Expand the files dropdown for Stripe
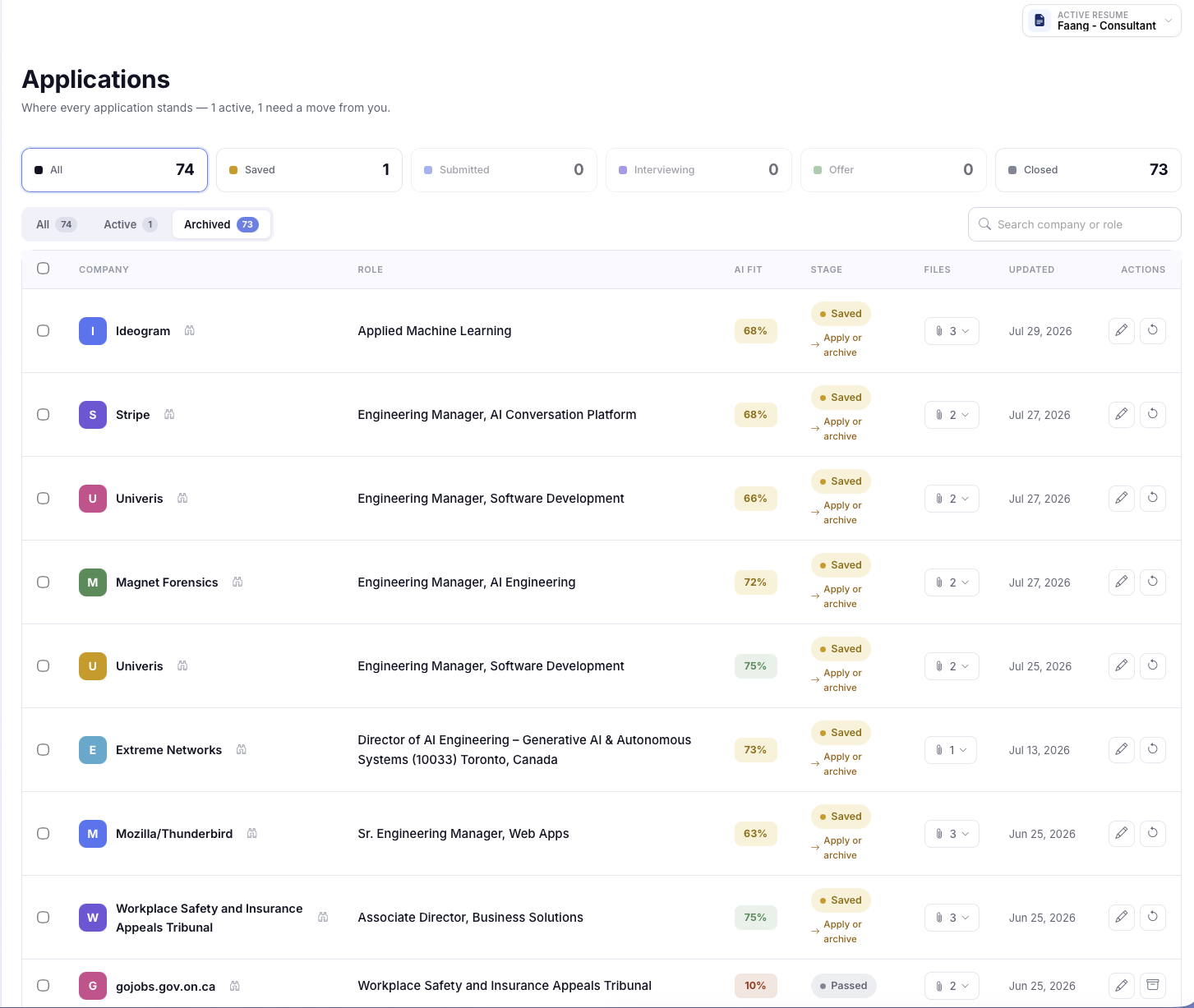 (x=952, y=415)
